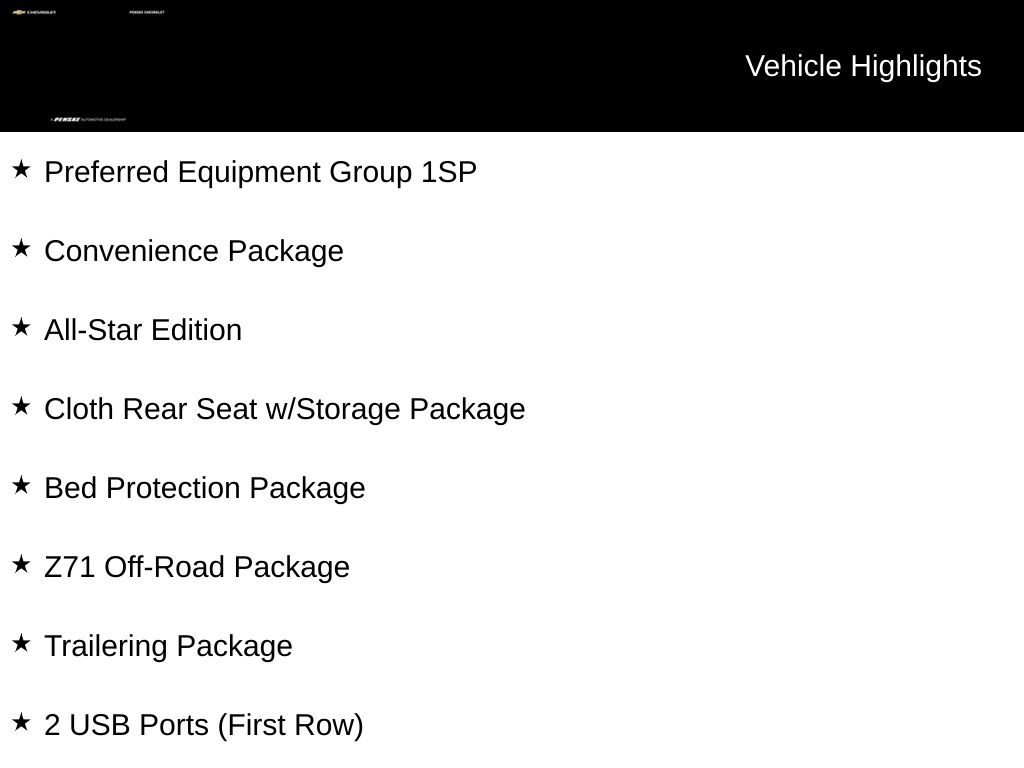
Task: Click the star beside Convenience Package
Action: pos(21,248)
